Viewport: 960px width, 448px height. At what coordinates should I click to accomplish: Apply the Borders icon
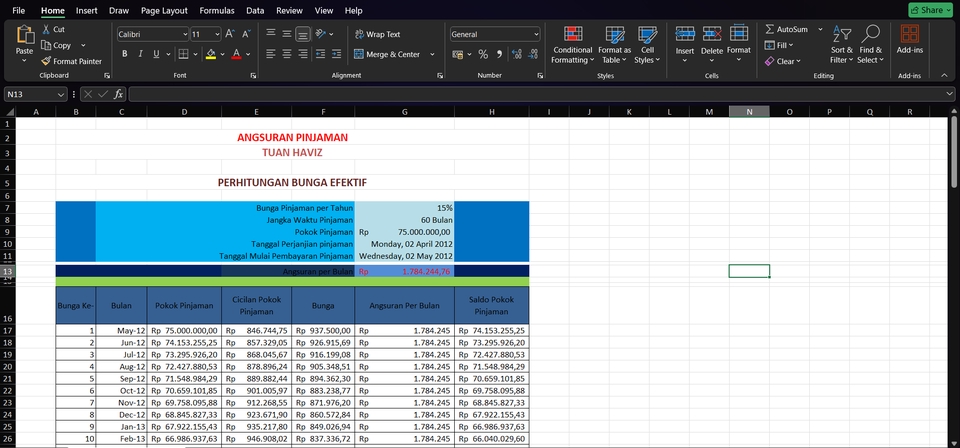183,54
